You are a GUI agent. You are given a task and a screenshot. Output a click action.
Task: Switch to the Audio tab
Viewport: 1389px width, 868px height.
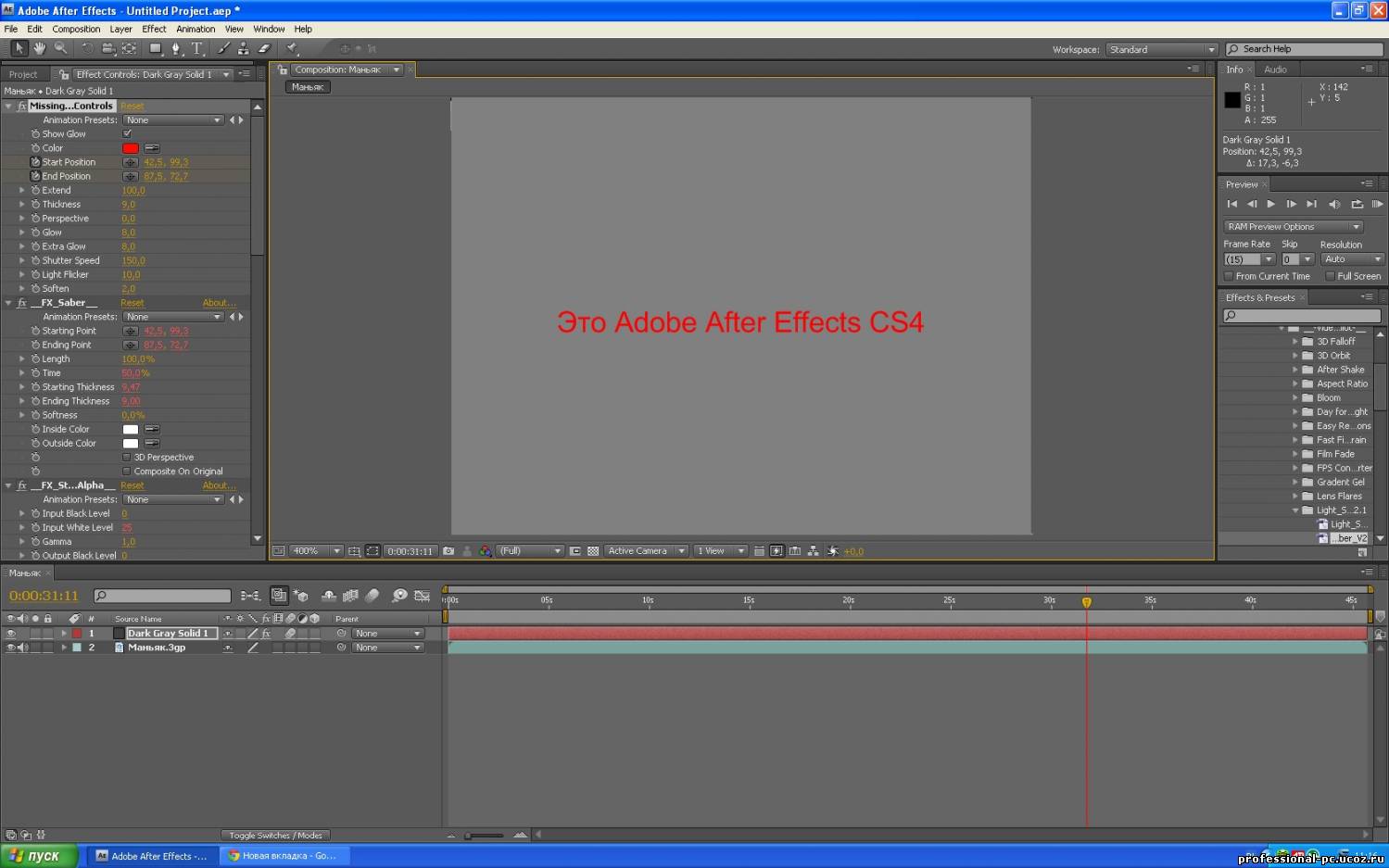coord(1275,69)
